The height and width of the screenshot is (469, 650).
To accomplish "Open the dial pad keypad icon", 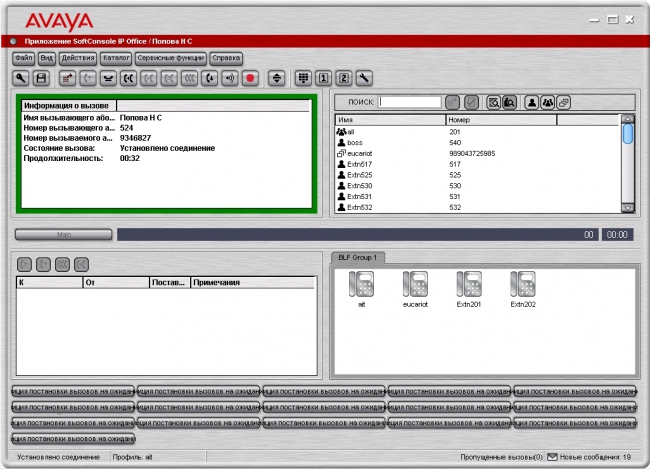I will coord(303,78).
